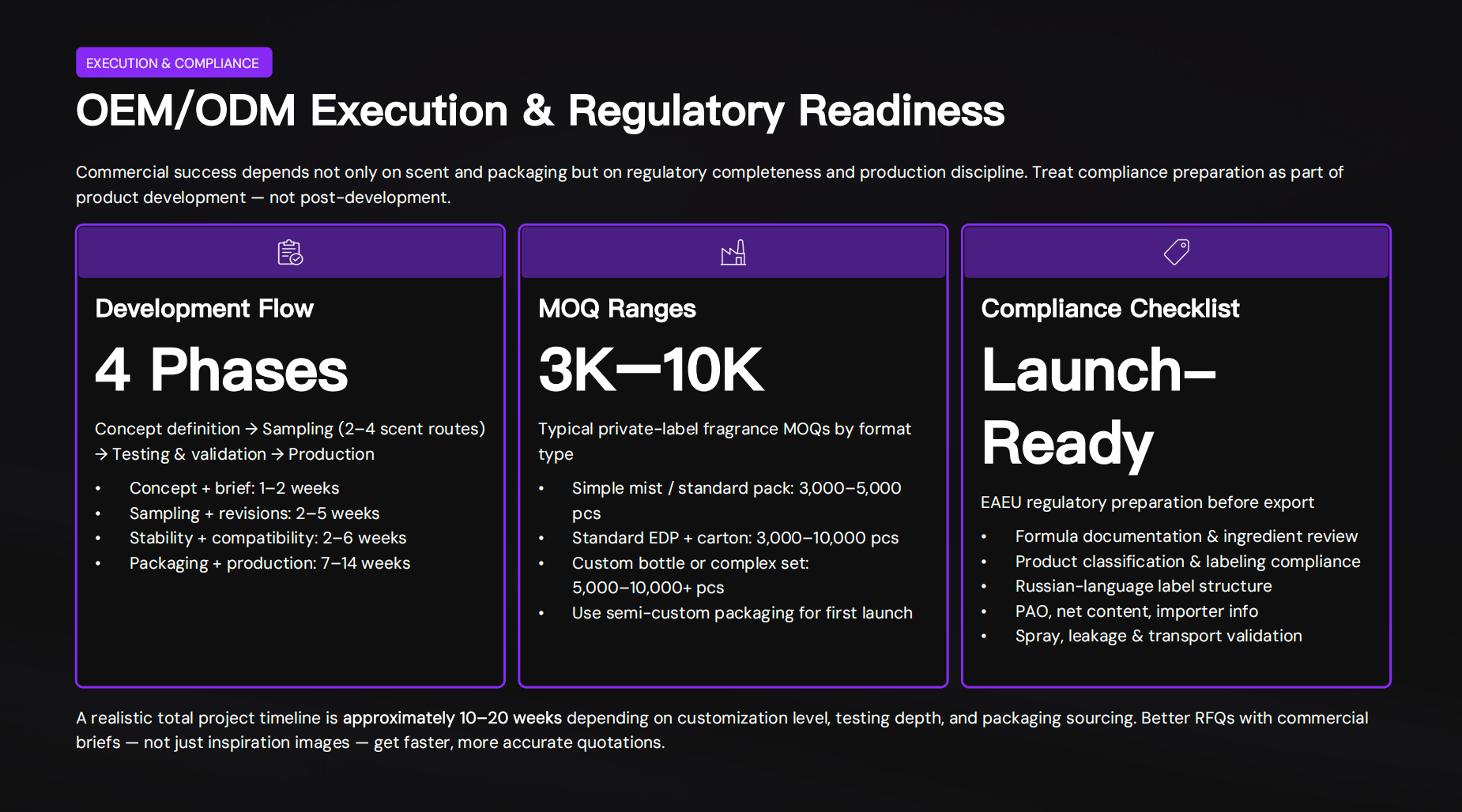The height and width of the screenshot is (812, 1462).
Task: Expand the Compliance Checklist card
Action: coord(1110,309)
